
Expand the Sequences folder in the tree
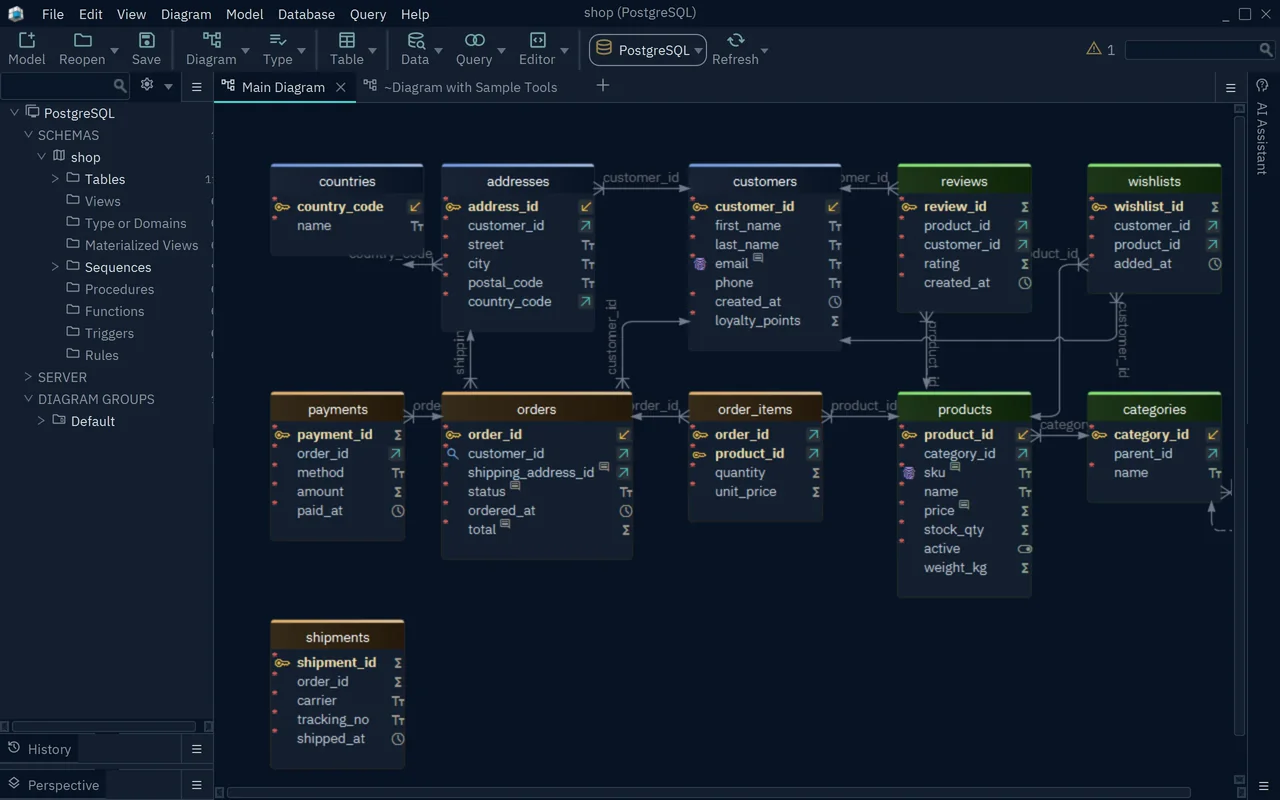pos(55,267)
